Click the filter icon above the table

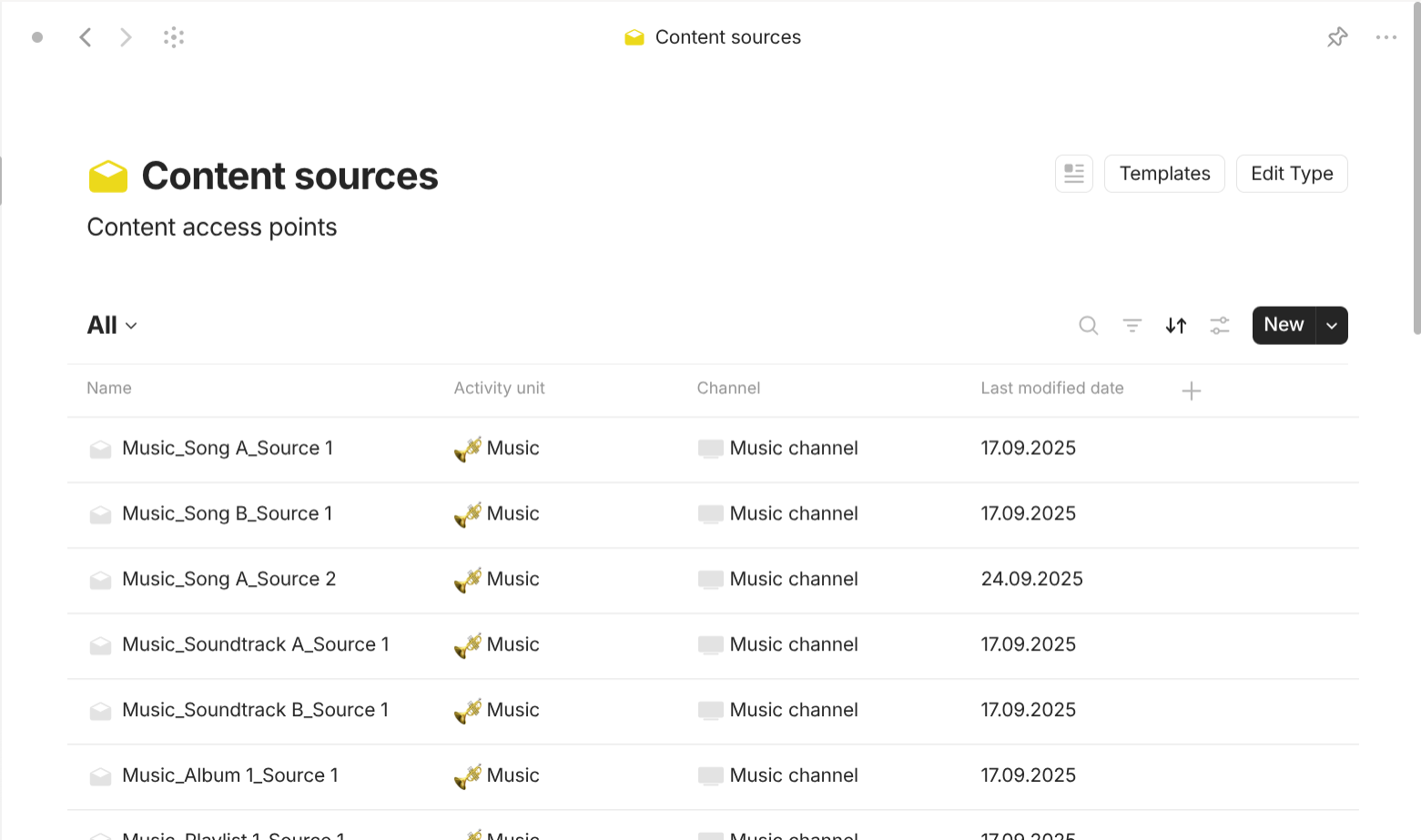(1132, 325)
